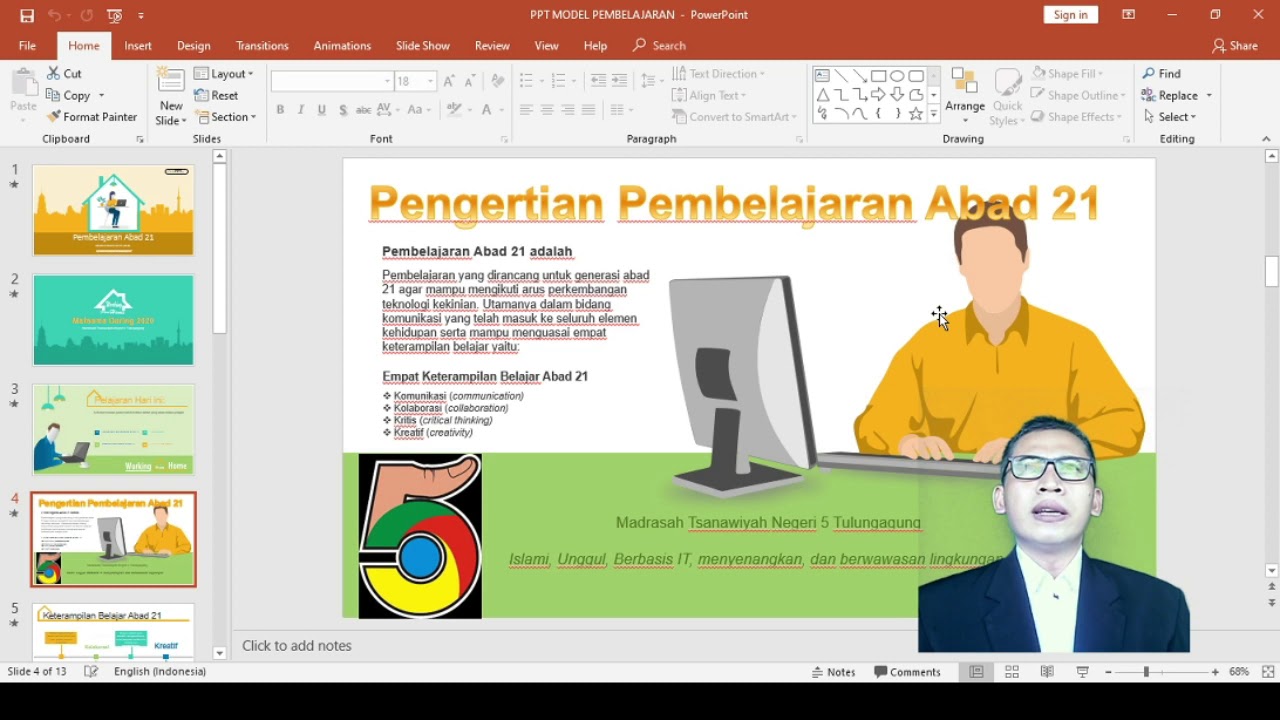Click the Ribbon Display Options icon
This screenshot has width=1280, height=720.
[1128, 15]
